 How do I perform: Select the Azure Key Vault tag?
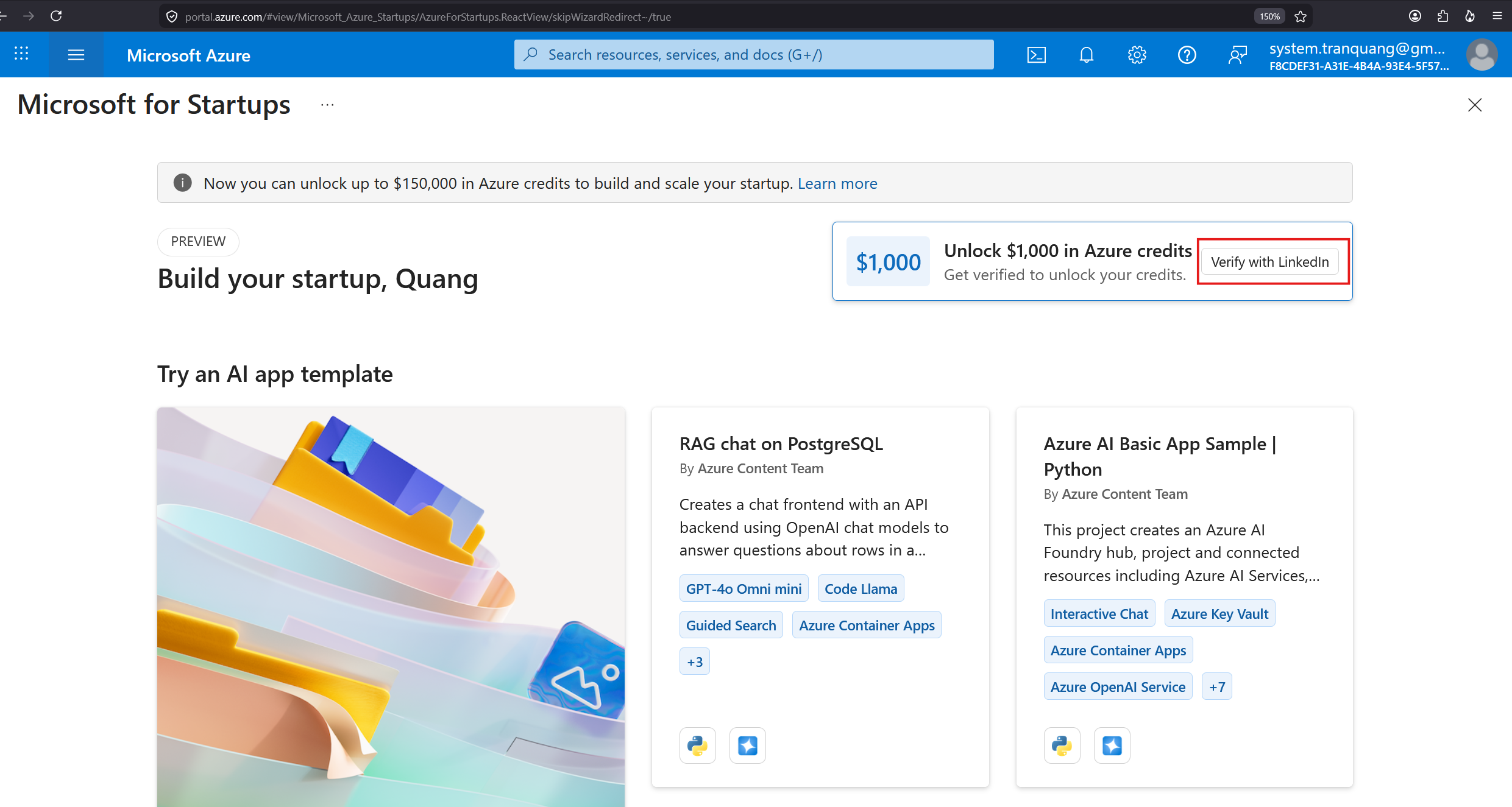1219,614
